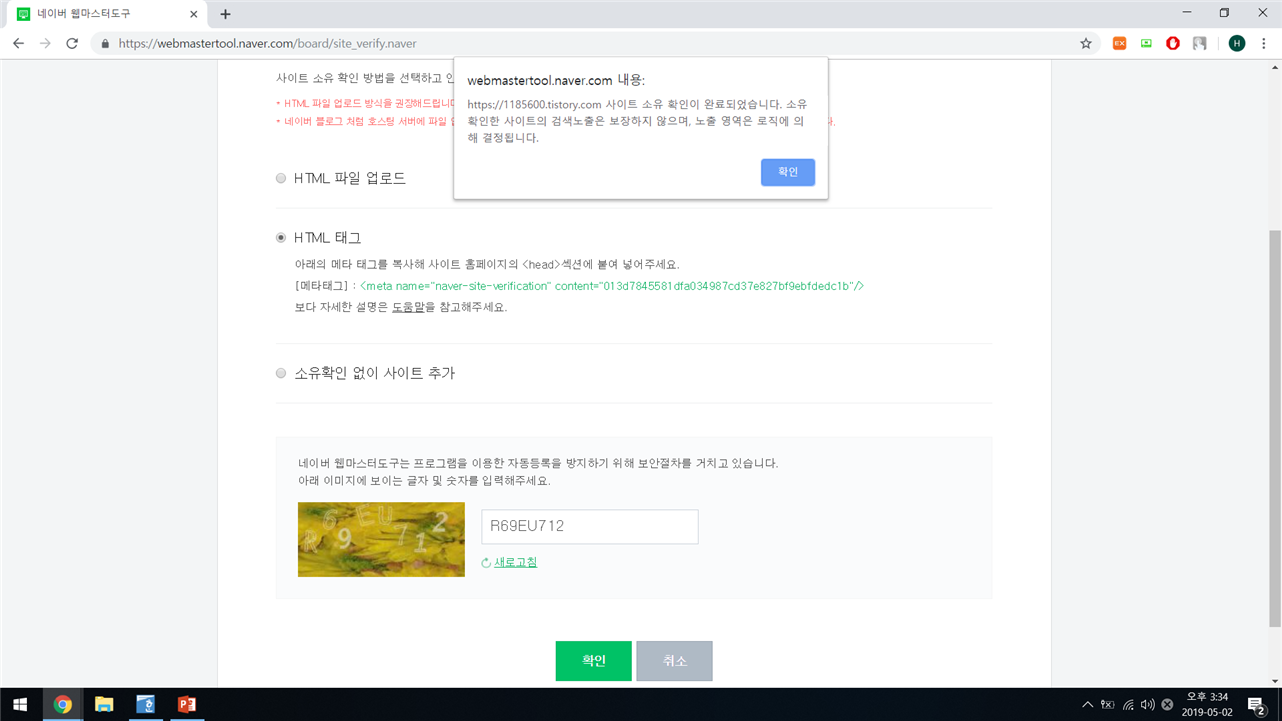
Task: Close the 네이버 웹마스터도구 tab
Action: 194,14
